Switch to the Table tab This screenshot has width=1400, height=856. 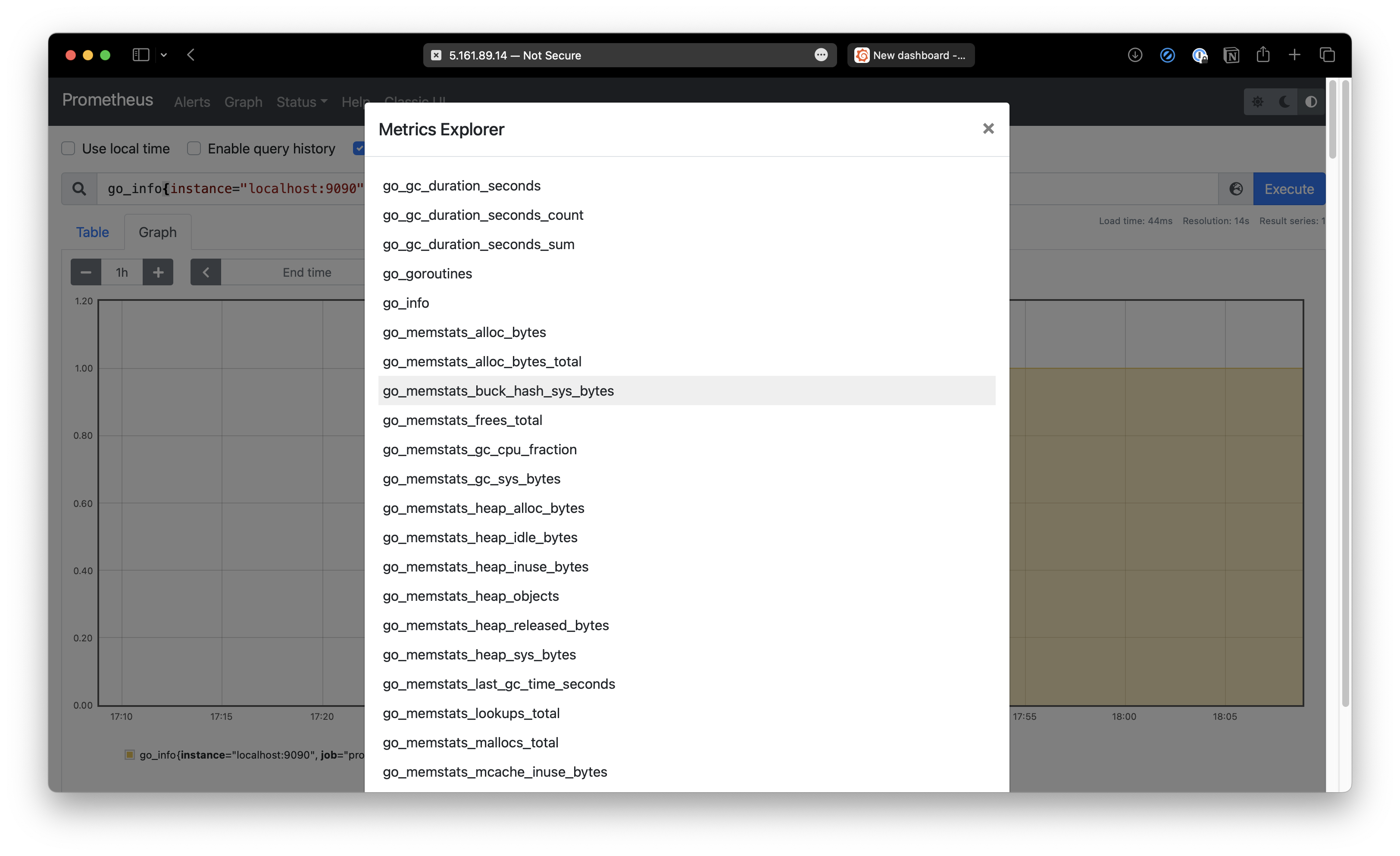pos(92,232)
